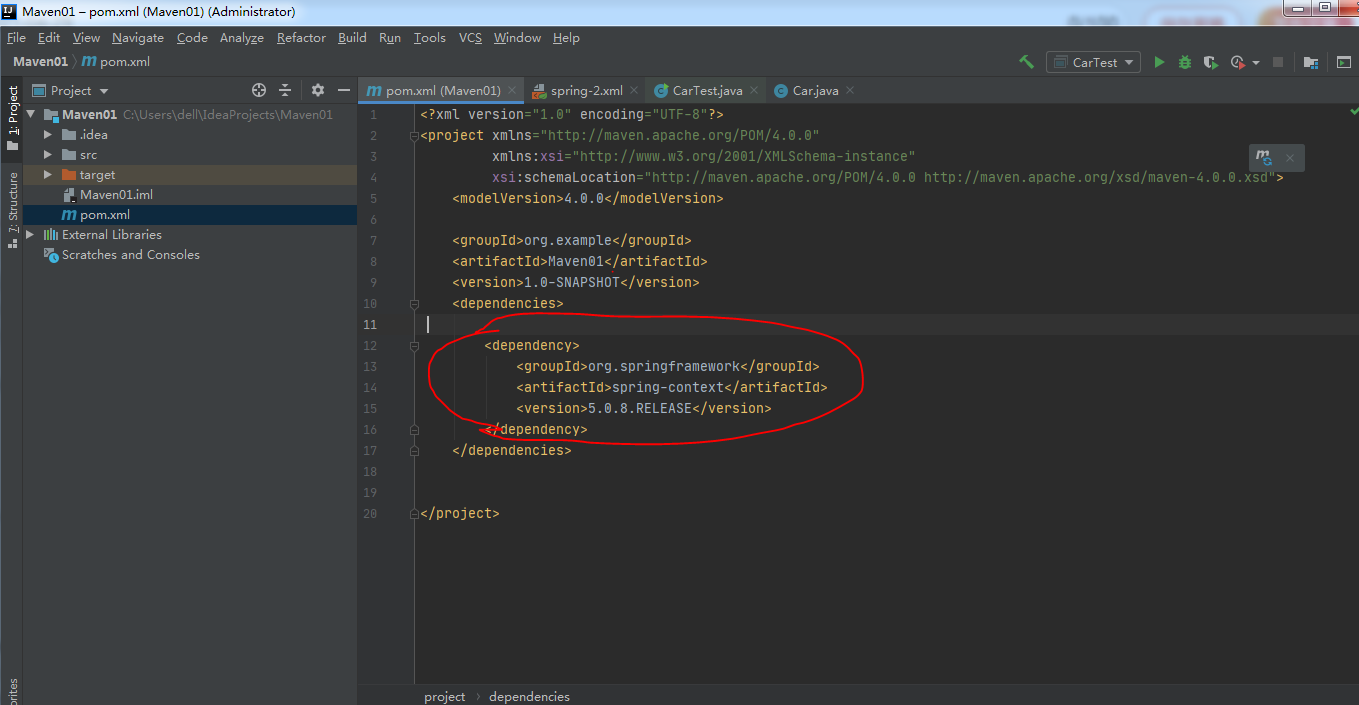1359x705 pixels.
Task: Select the target folder row
Action: pyautogui.click(x=190, y=175)
